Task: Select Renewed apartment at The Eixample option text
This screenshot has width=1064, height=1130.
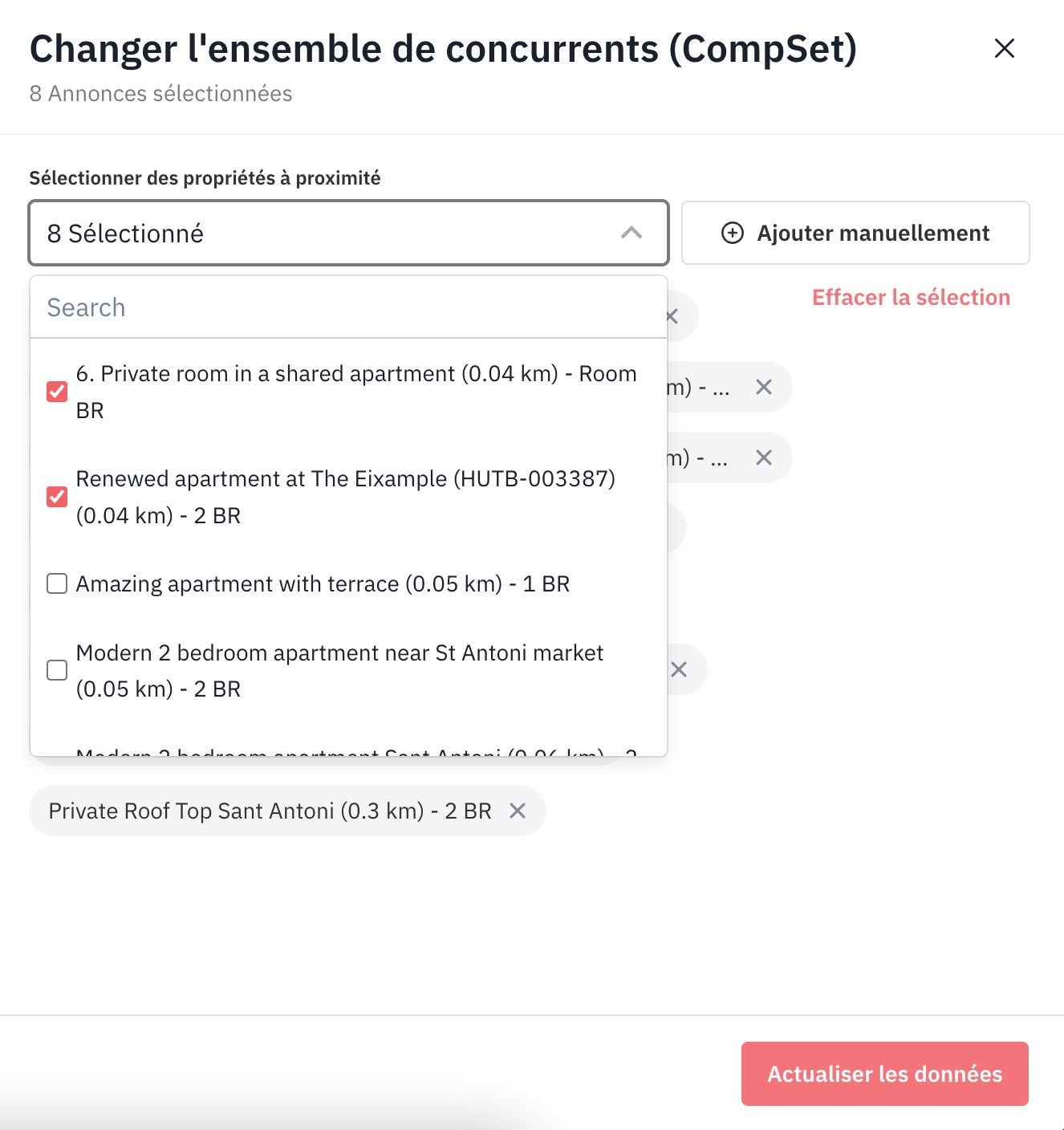Action: [x=345, y=497]
